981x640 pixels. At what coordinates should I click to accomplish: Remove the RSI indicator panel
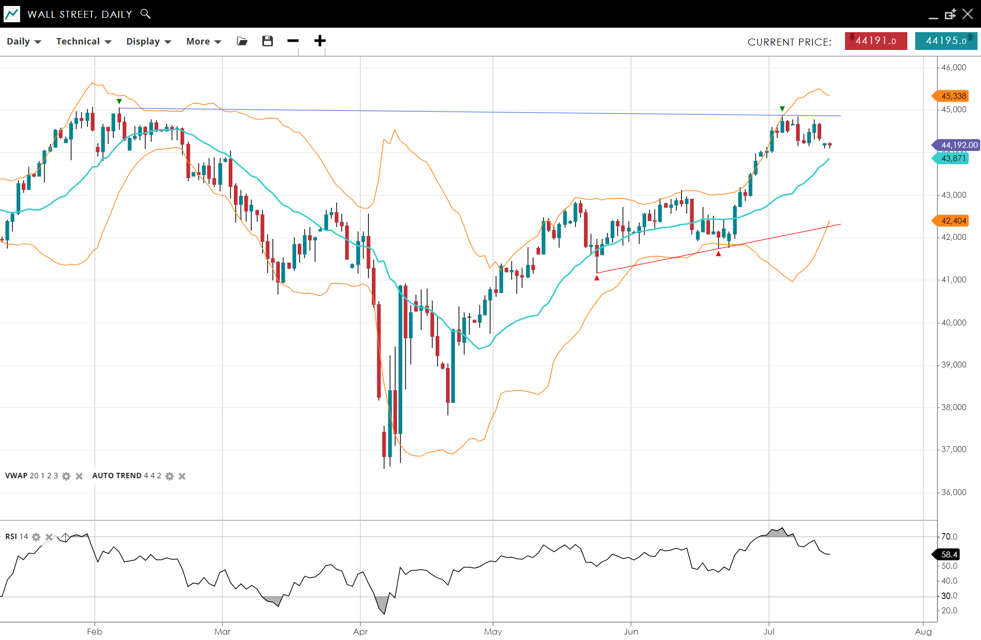click(x=49, y=537)
